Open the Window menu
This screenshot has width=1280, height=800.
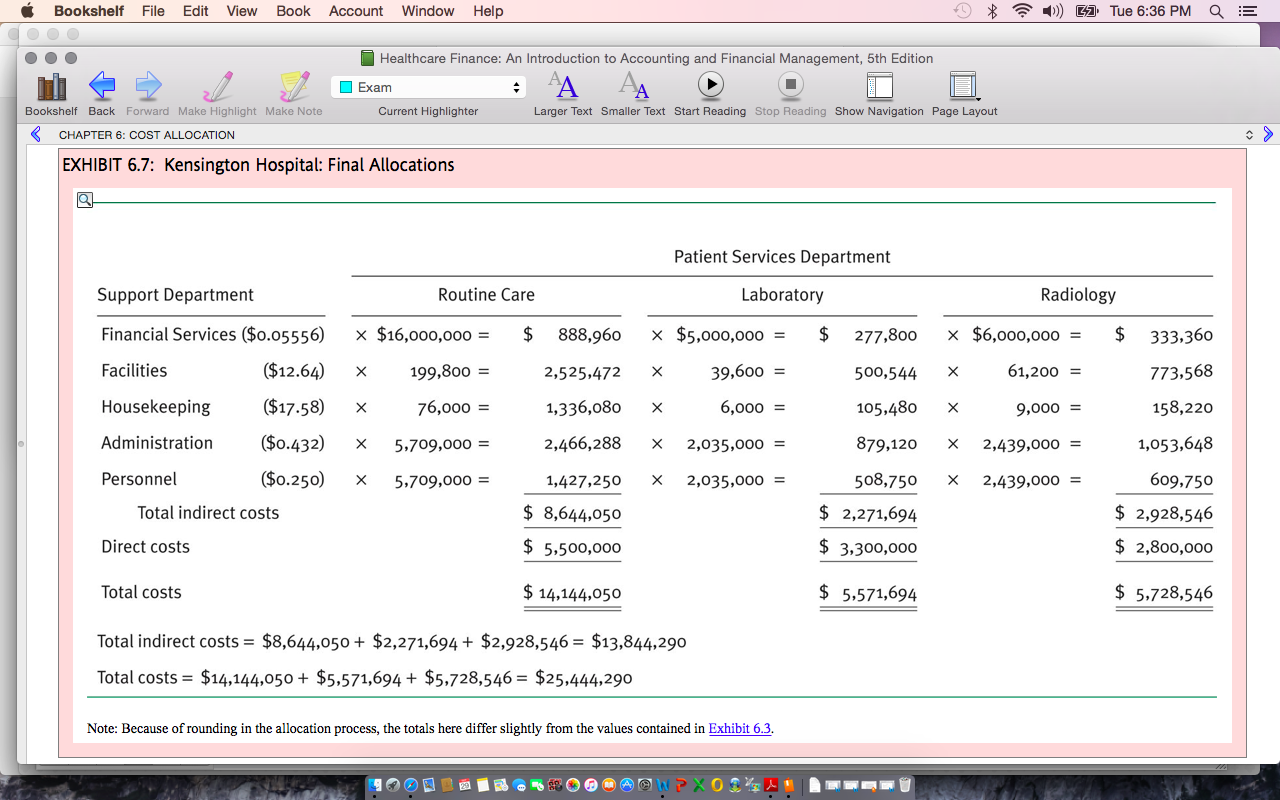428,11
